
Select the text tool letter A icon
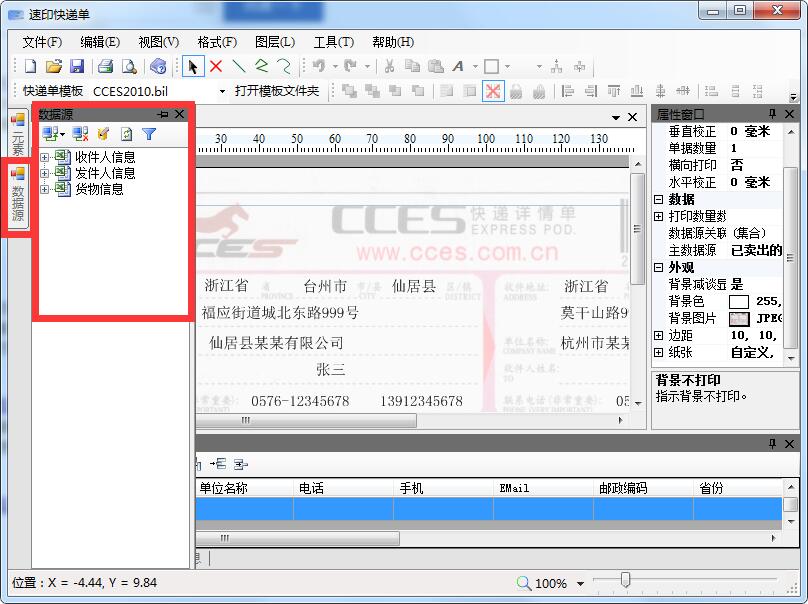(459, 67)
